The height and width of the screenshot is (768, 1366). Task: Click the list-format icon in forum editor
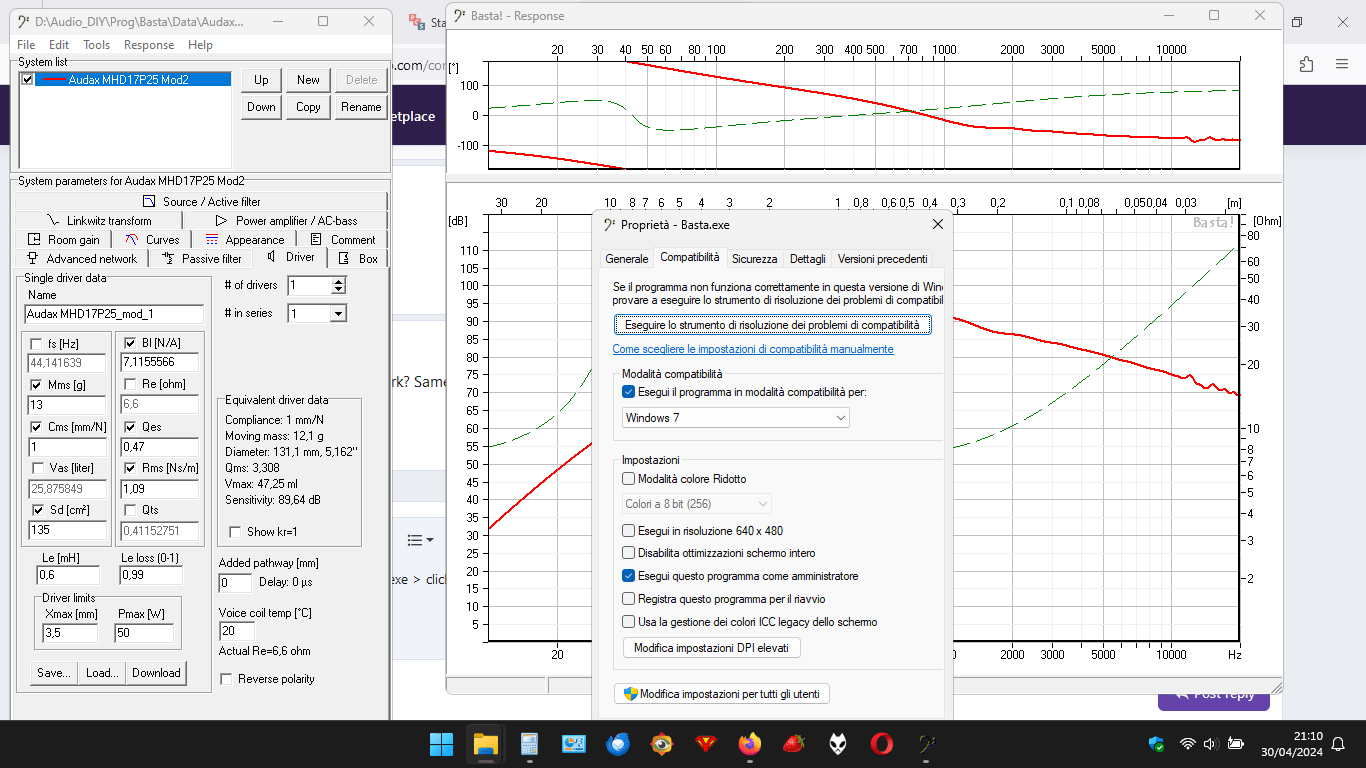(x=419, y=540)
